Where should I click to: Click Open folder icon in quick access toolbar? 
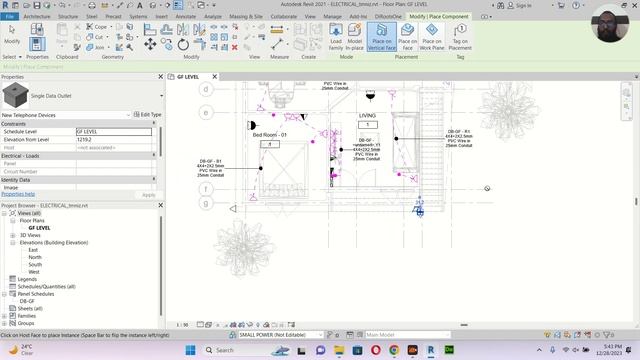27,5
